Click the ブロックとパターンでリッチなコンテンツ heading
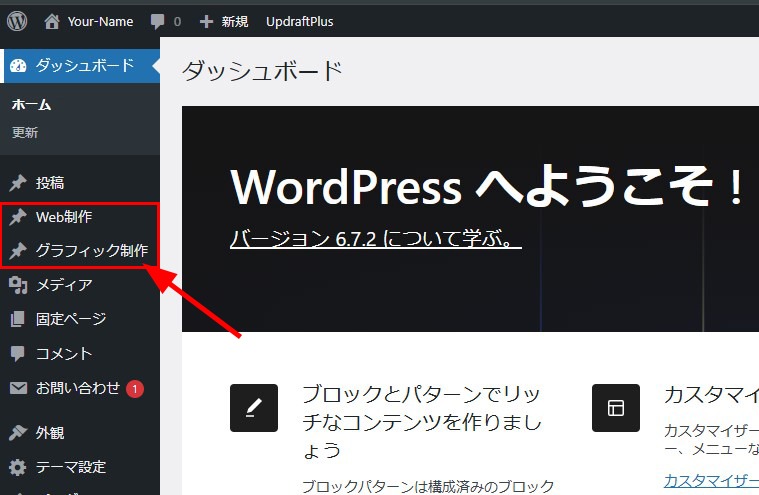 pos(422,422)
